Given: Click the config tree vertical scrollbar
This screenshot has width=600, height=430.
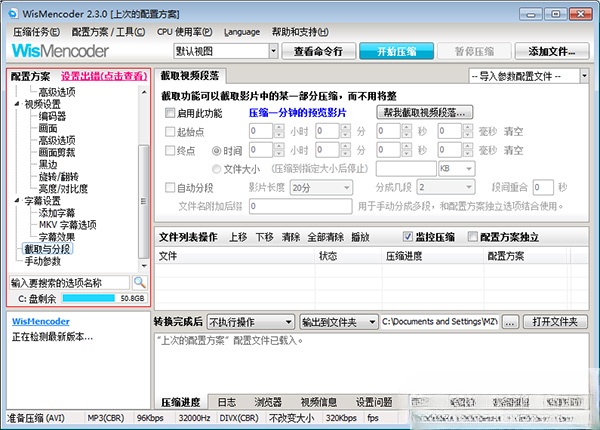Looking at the screenshot, I should tap(143, 201).
